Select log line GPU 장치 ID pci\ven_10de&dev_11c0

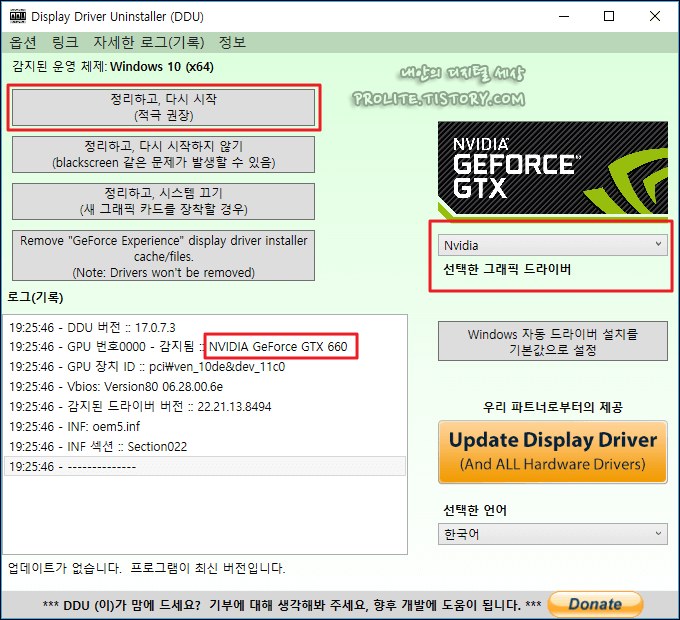(205, 367)
